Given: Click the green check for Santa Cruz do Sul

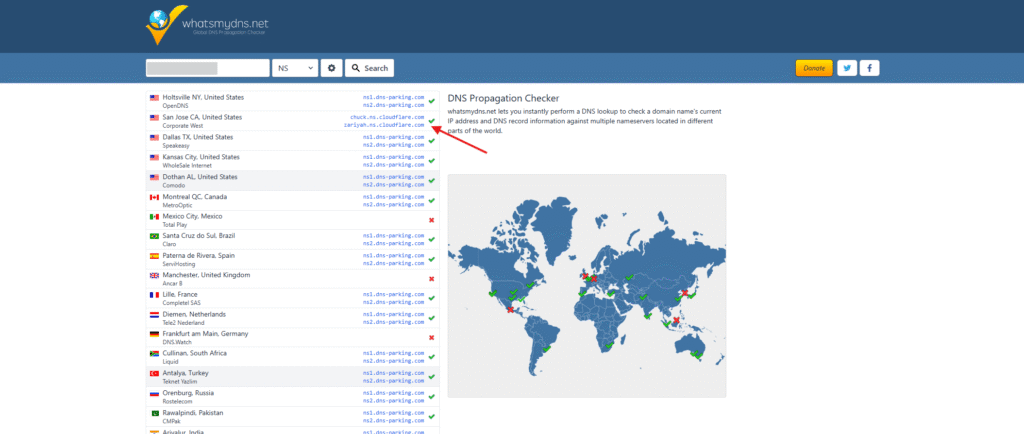Looking at the screenshot, I should (x=431, y=240).
